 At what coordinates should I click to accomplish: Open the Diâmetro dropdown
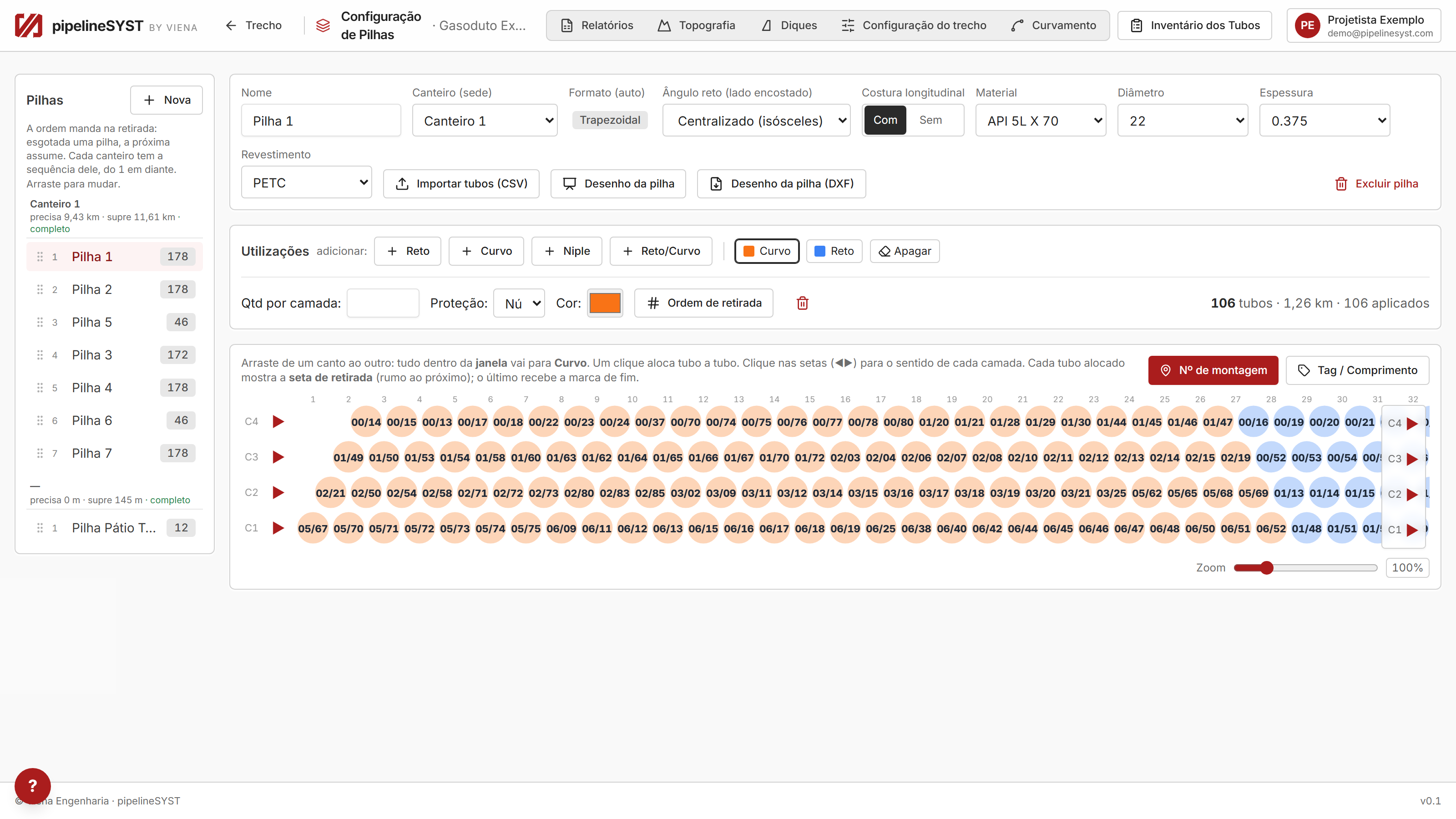point(1183,121)
